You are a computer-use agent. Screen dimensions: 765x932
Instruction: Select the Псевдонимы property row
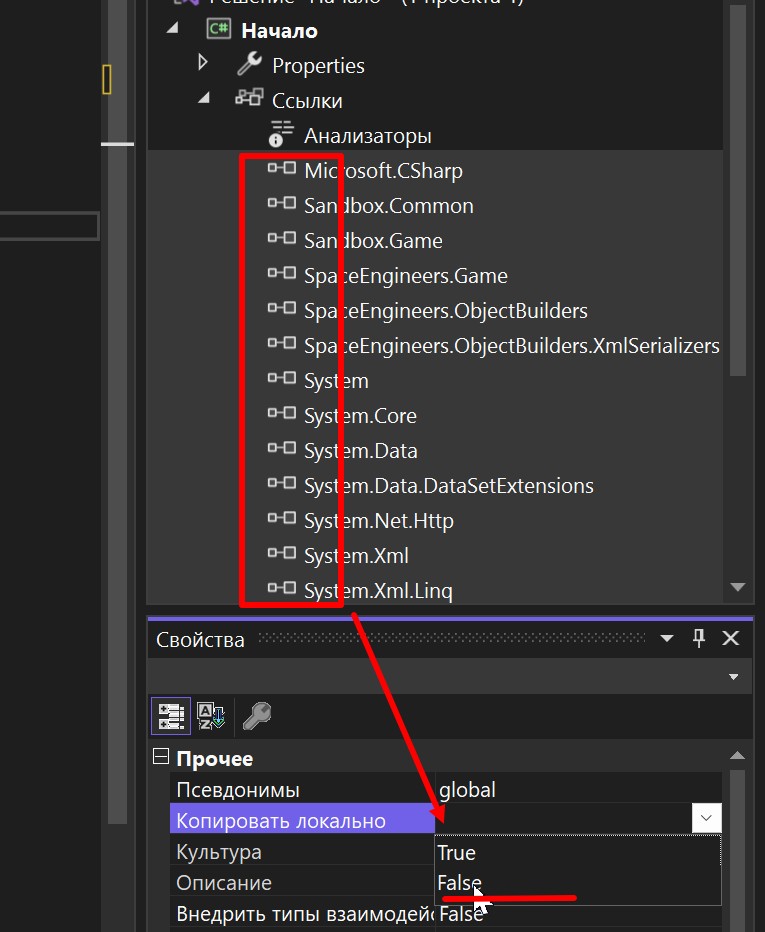(x=303, y=790)
